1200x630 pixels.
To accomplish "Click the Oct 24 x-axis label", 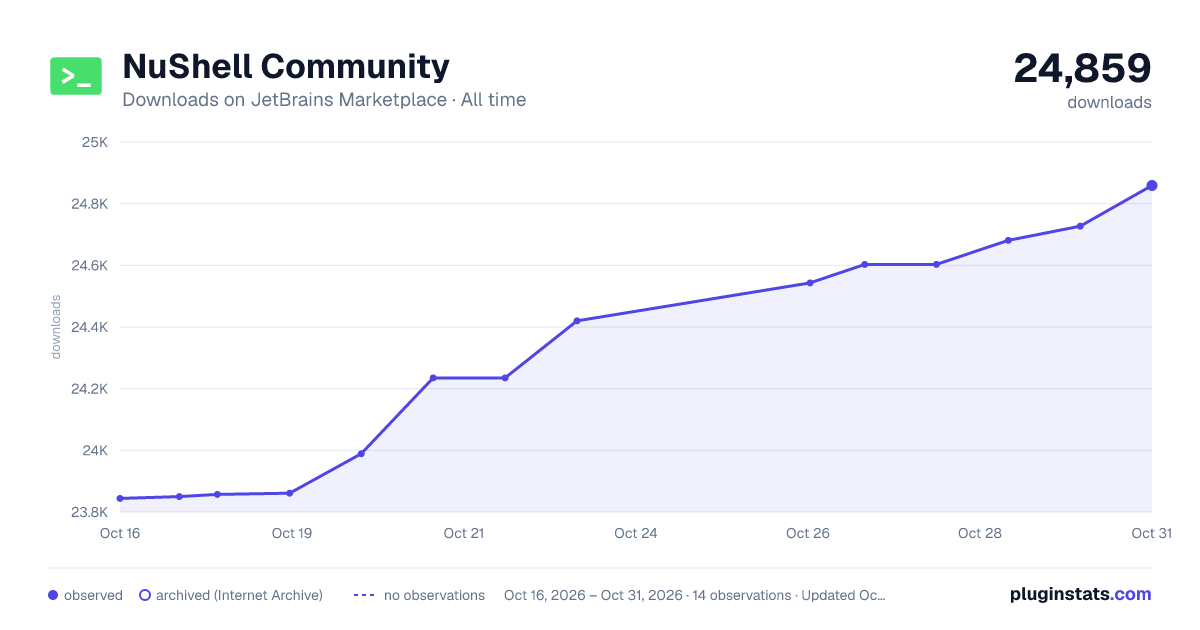I will pyautogui.click(x=636, y=533).
